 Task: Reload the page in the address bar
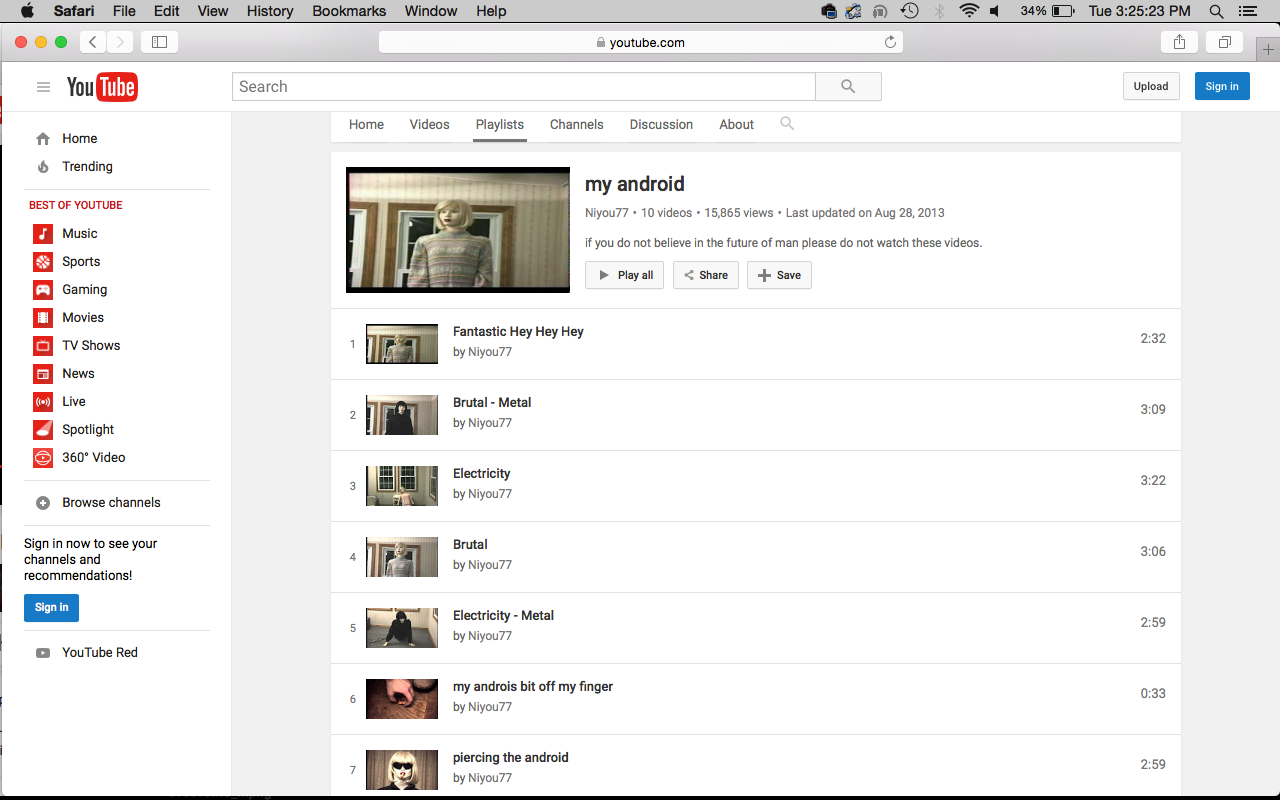tap(890, 42)
